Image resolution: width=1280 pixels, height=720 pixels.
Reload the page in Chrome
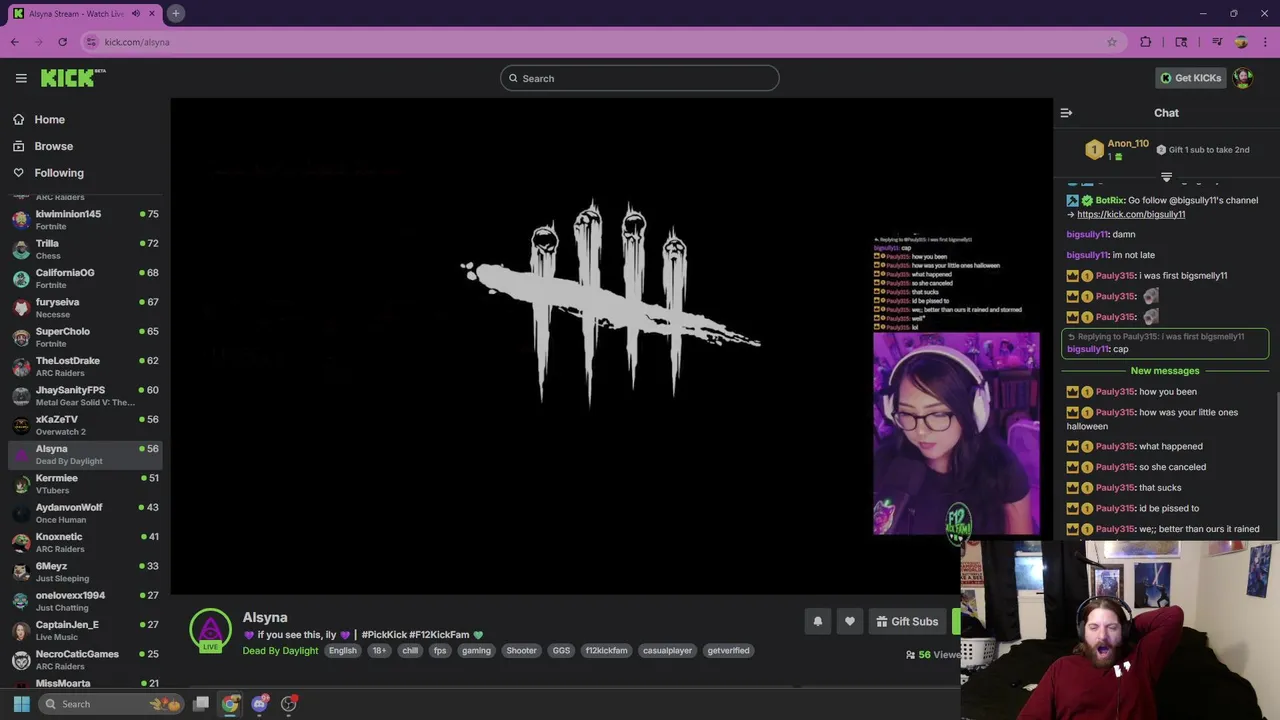pyautogui.click(x=62, y=42)
